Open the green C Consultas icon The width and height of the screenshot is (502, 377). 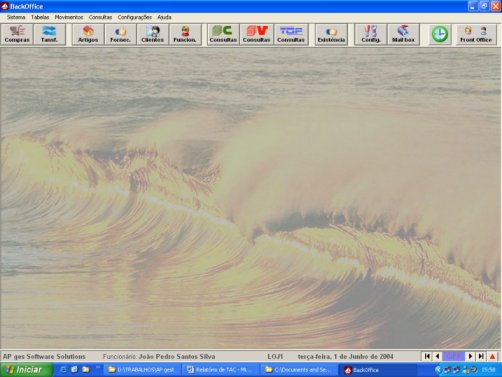tap(223, 34)
